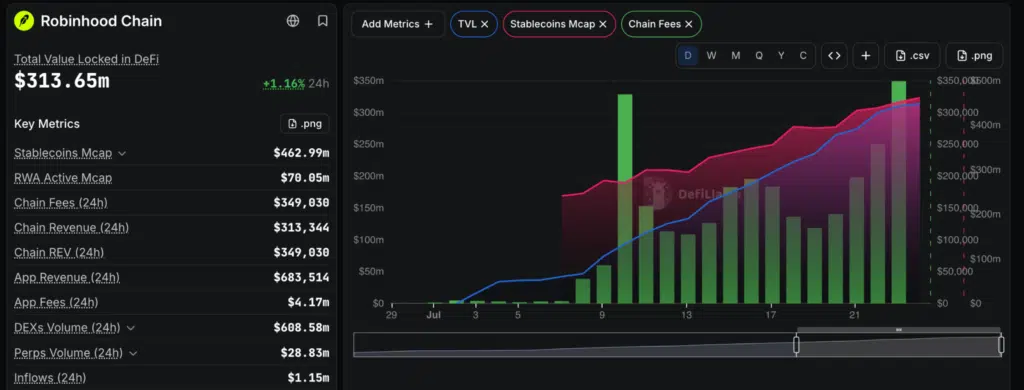
Task: Select the C cumulative interval
Action: point(803,56)
